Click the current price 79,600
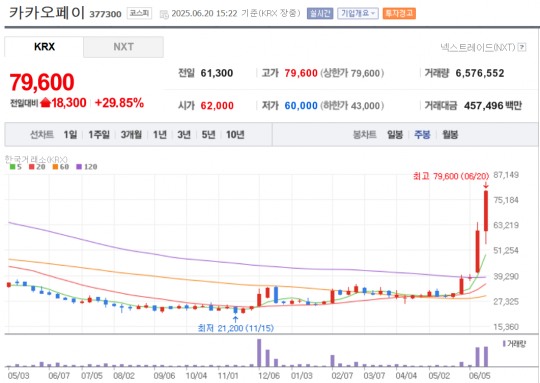 click(x=42, y=82)
